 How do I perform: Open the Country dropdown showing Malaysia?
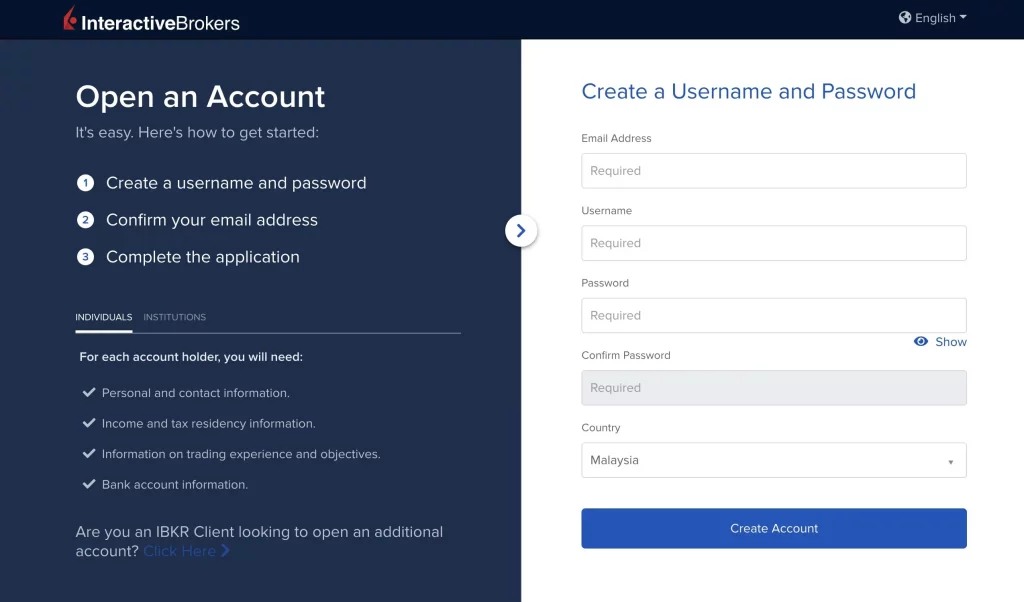pos(773,460)
